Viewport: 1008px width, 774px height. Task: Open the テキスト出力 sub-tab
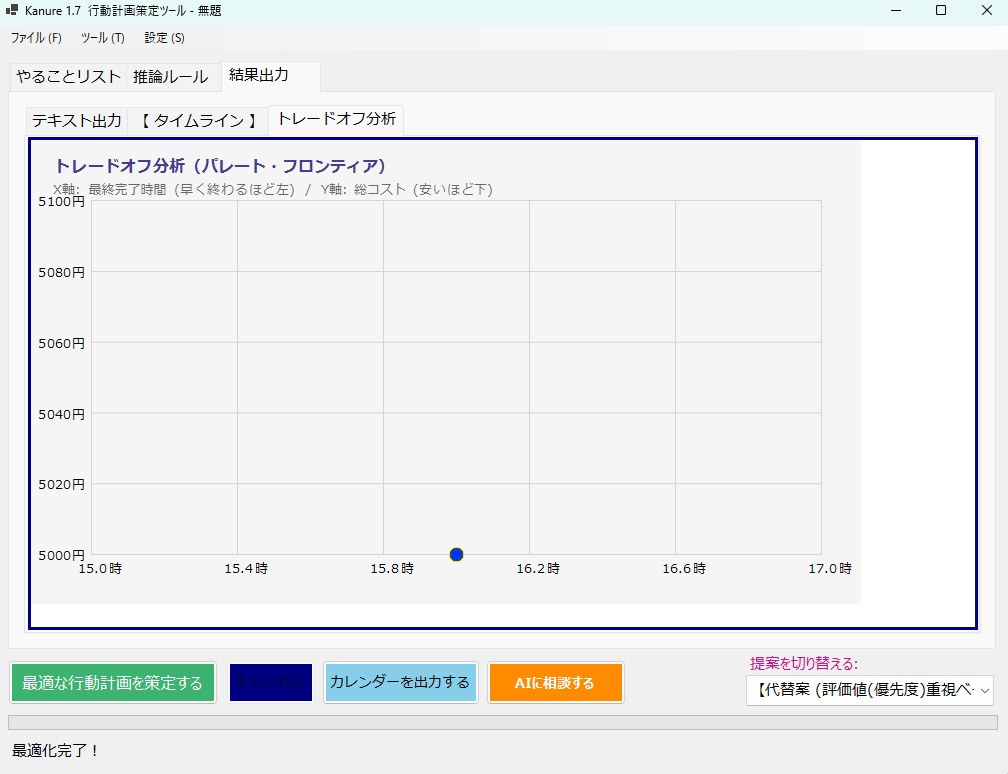tap(76, 121)
